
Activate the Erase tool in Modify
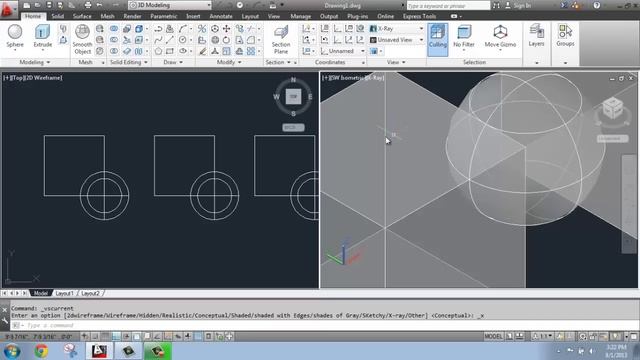pos(202,51)
